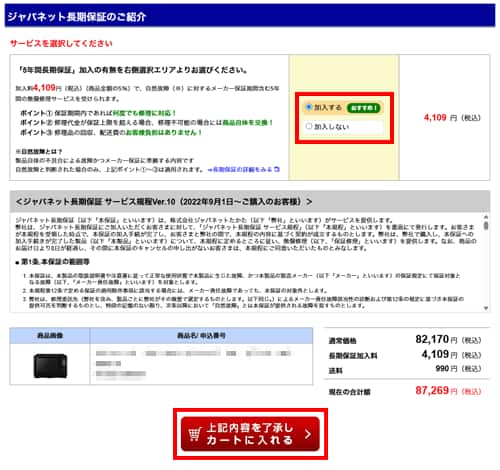Viewport: 500px width, 470px height.
Task: Click the terms box scrollbar thumb
Action: point(486,226)
